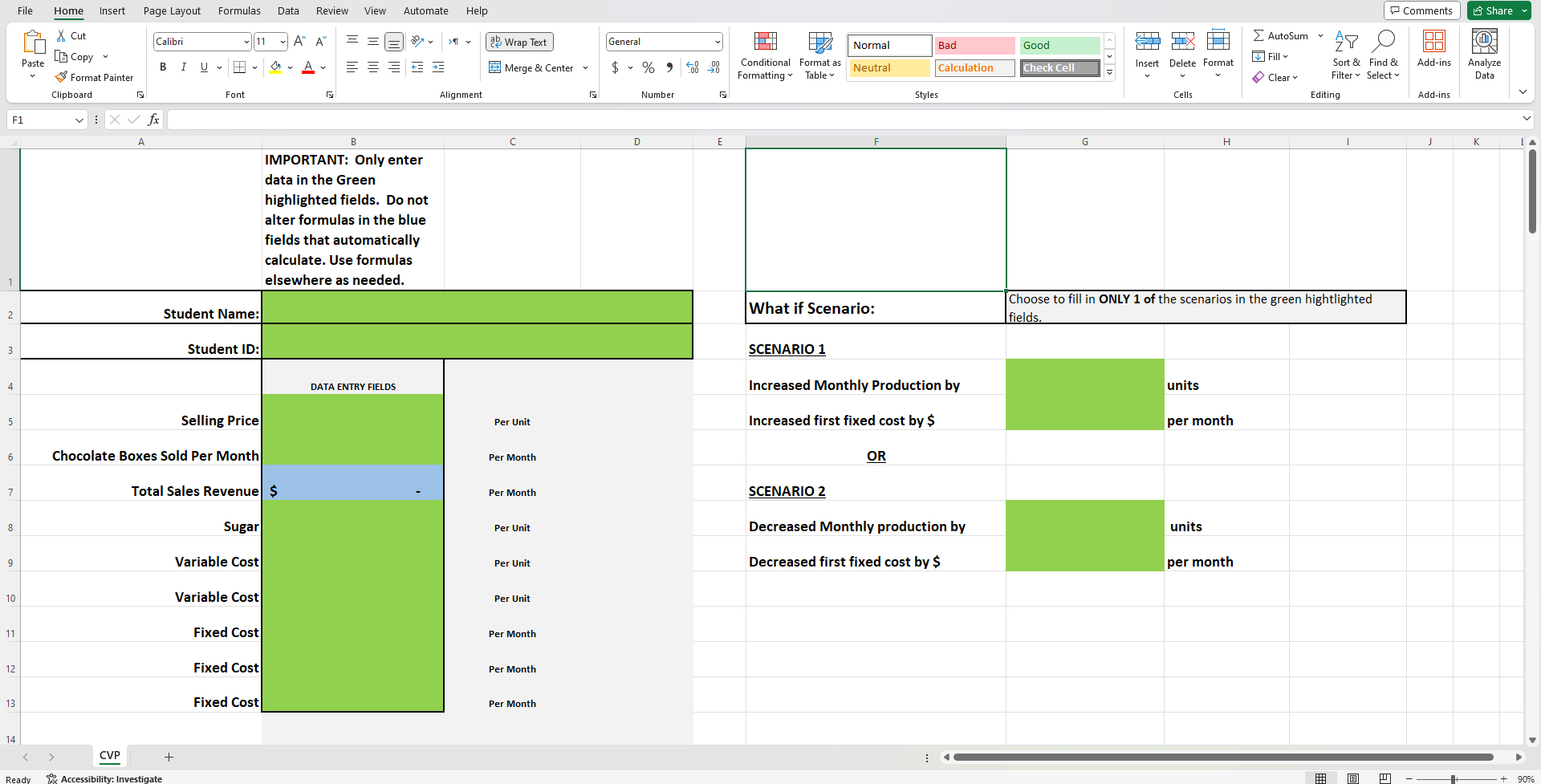Click Decrease Decimal icon
1541x784 pixels.
(714, 67)
